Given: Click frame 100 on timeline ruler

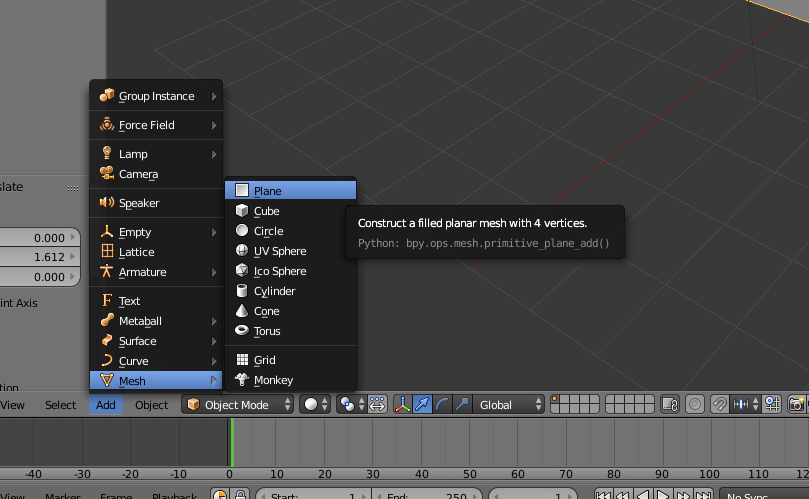Looking at the screenshot, I should coord(709,474).
